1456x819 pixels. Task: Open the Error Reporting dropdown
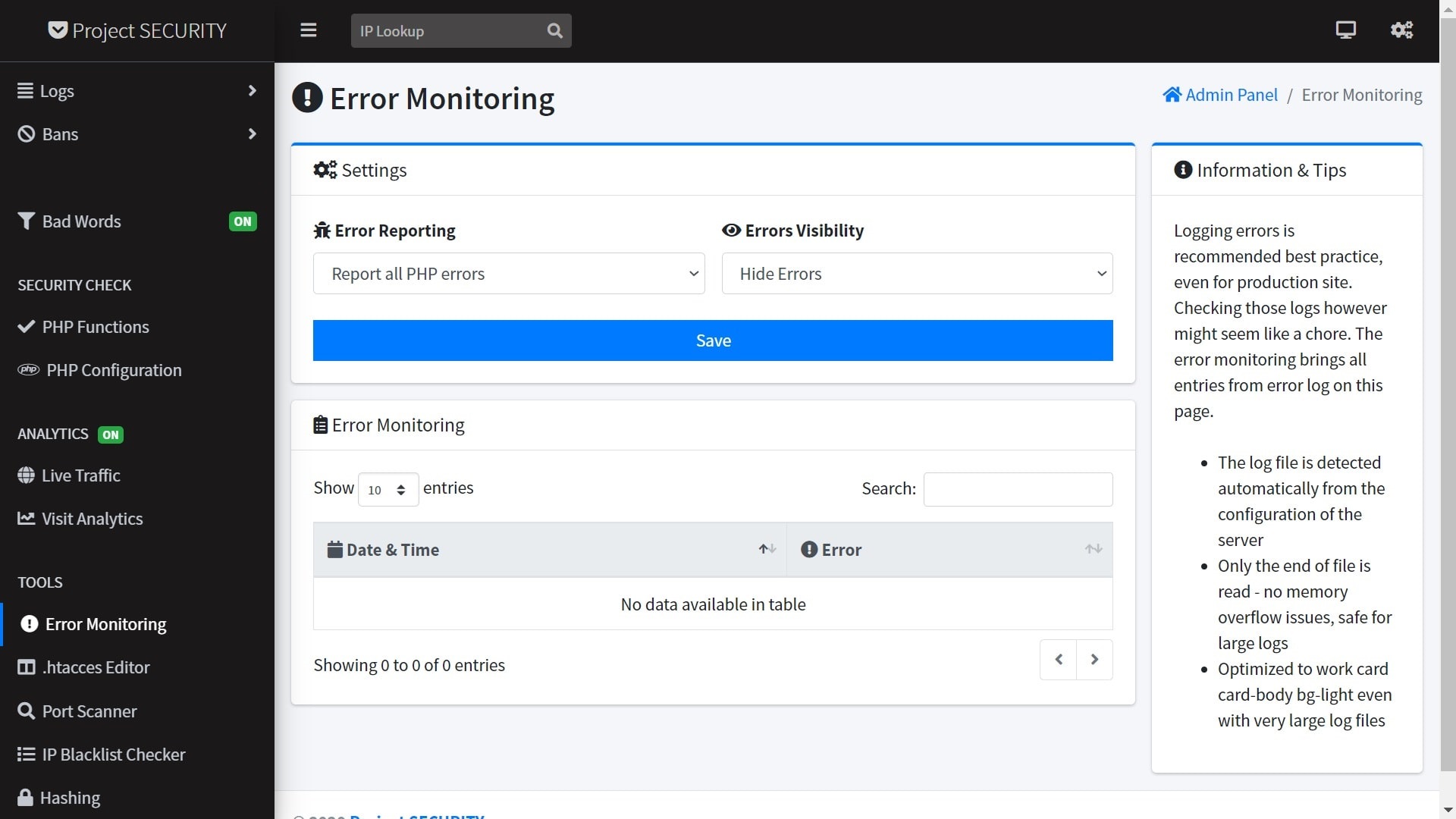pos(508,273)
